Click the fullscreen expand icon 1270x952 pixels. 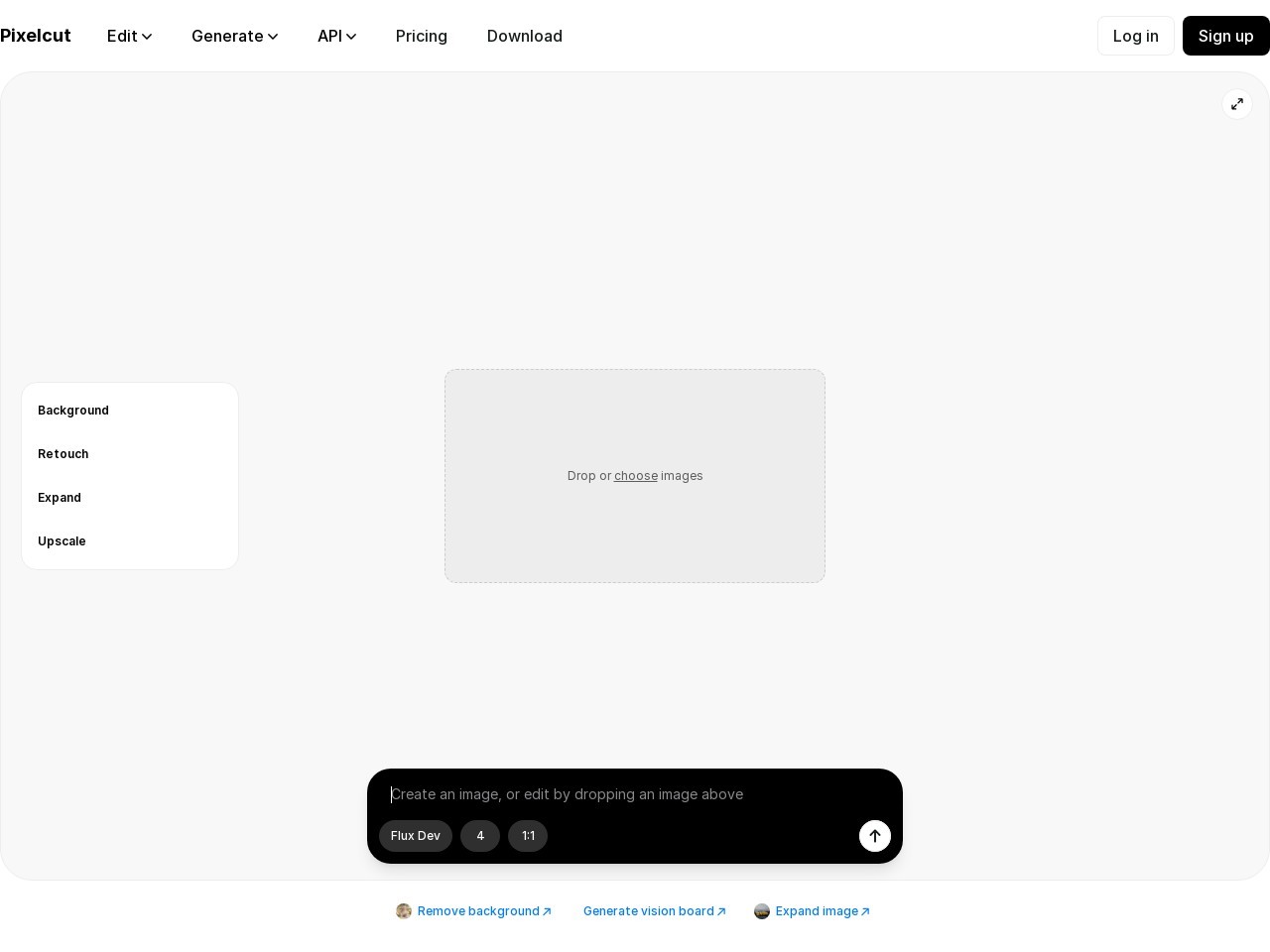[x=1237, y=104]
